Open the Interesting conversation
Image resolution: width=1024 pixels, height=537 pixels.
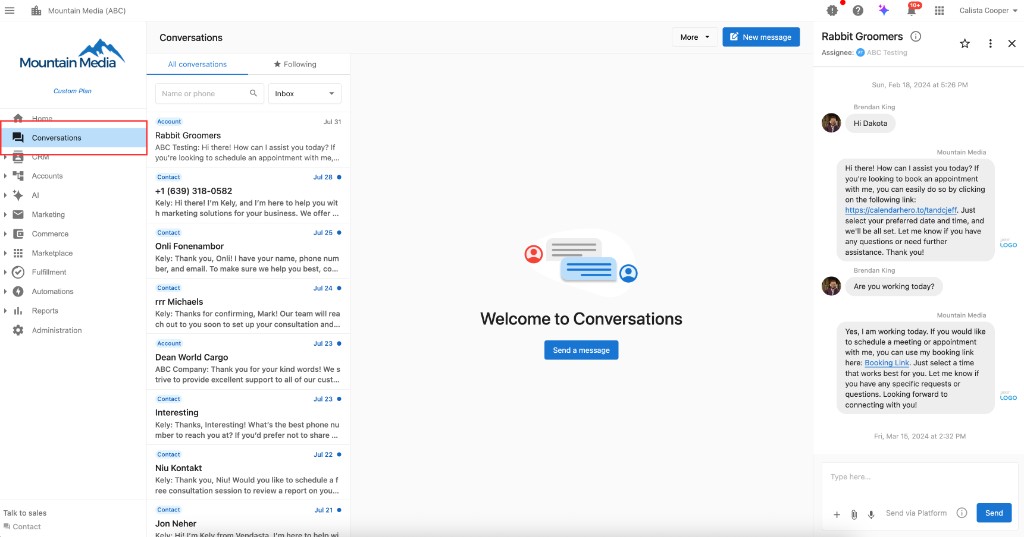(248, 417)
